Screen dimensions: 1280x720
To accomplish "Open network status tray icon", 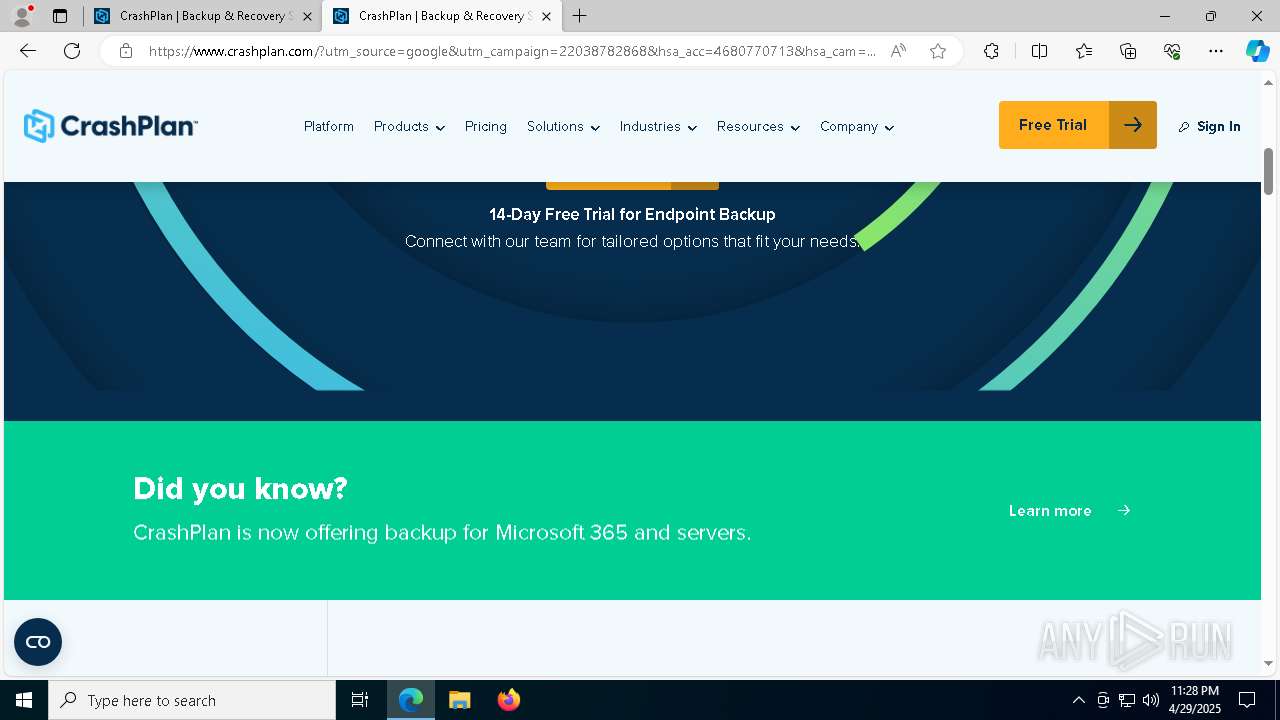I will pyautogui.click(x=1127, y=700).
